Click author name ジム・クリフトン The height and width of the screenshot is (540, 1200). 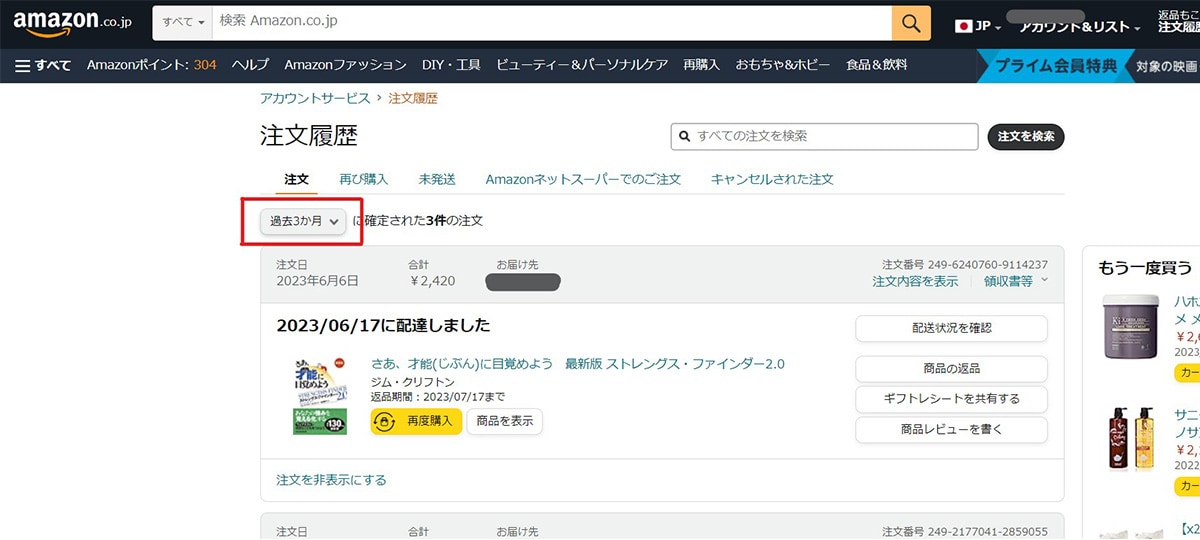[413, 382]
